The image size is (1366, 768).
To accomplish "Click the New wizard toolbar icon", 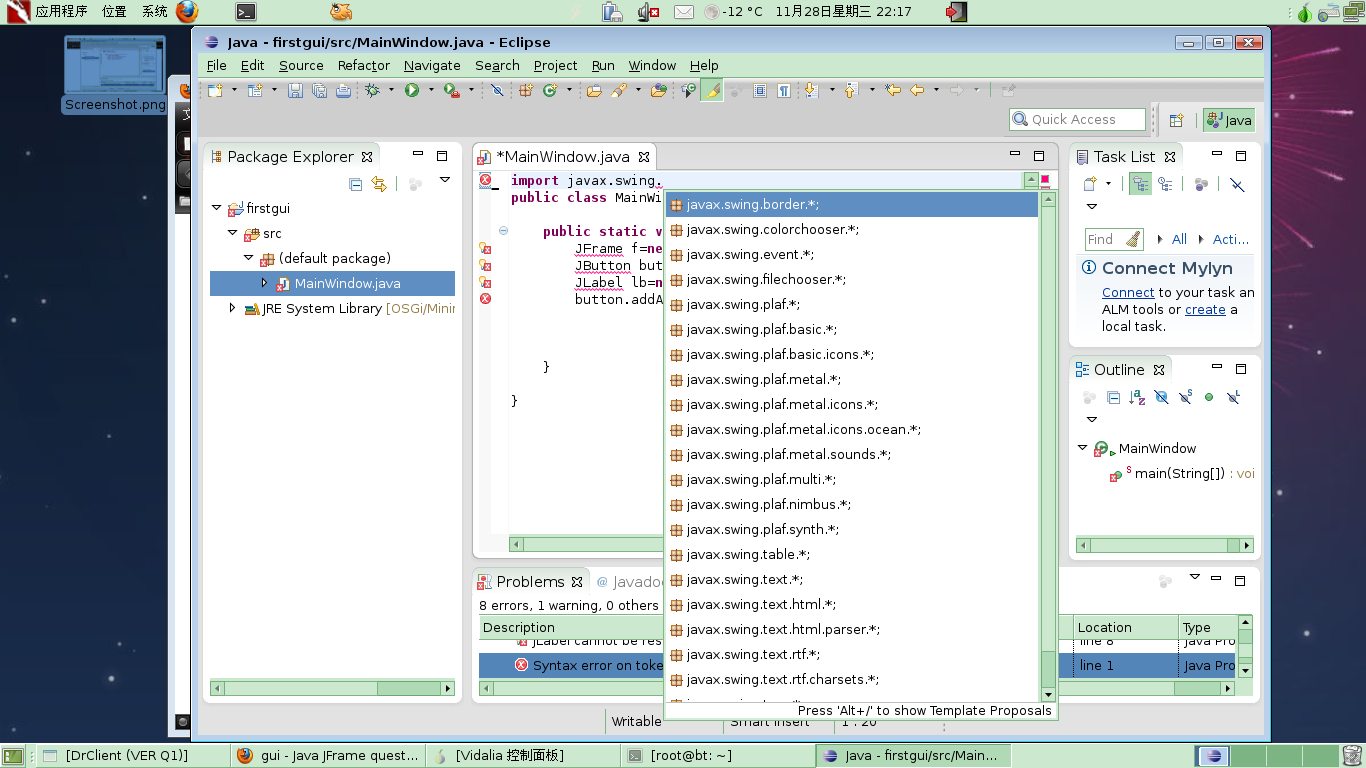I will (214, 90).
